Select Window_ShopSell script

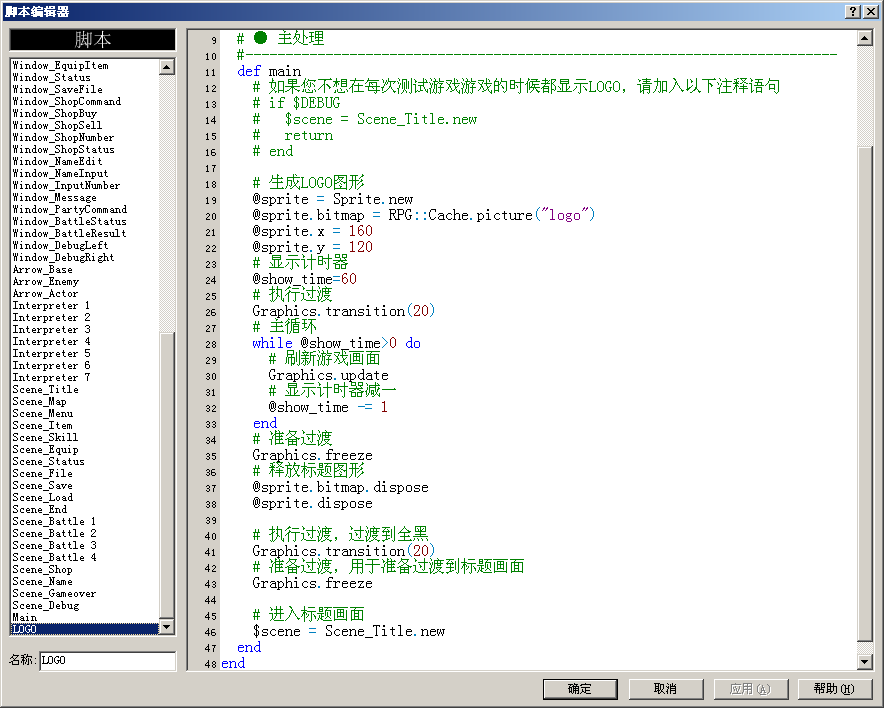click(85, 125)
